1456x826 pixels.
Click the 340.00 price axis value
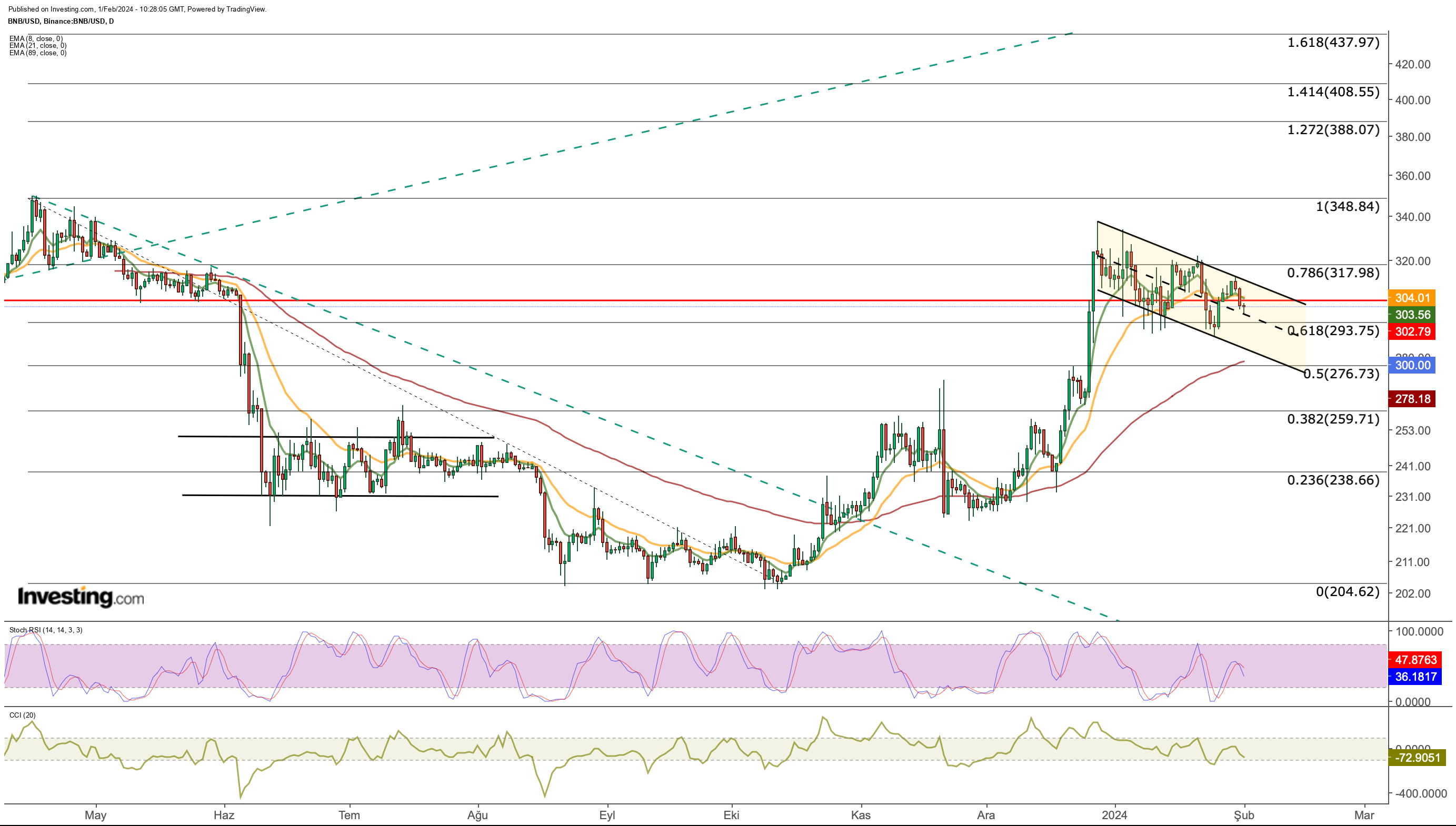[1413, 217]
